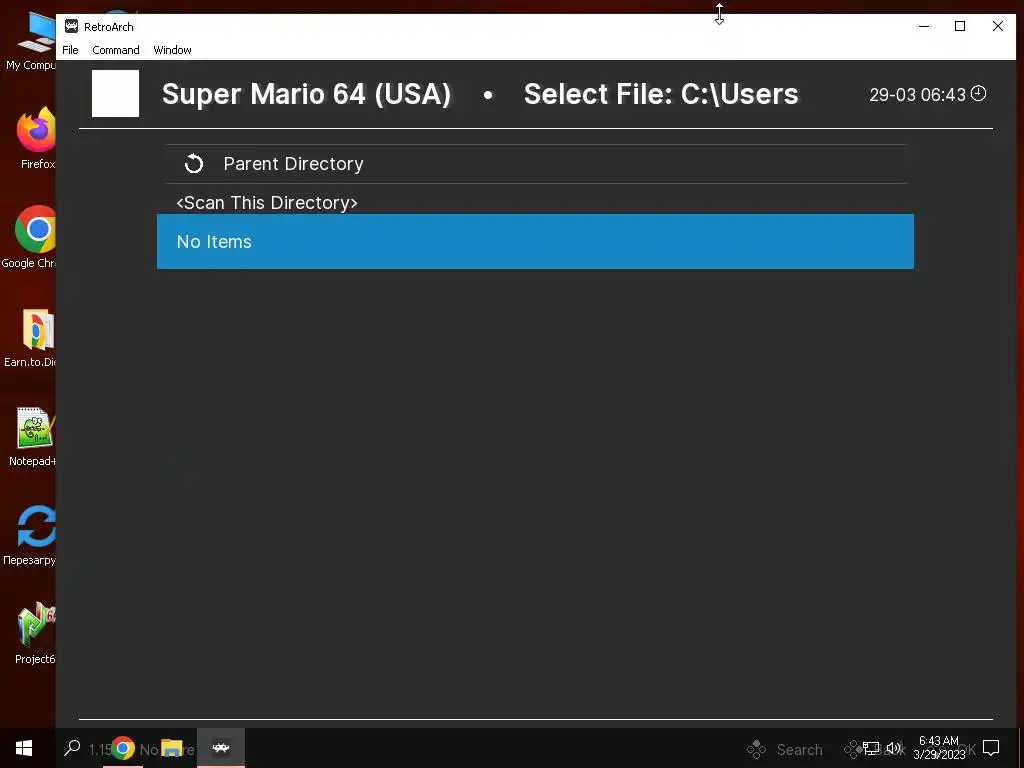The height and width of the screenshot is (768, 1024).
Task: Click the Search hint controller icon
Action: [756, 750]
